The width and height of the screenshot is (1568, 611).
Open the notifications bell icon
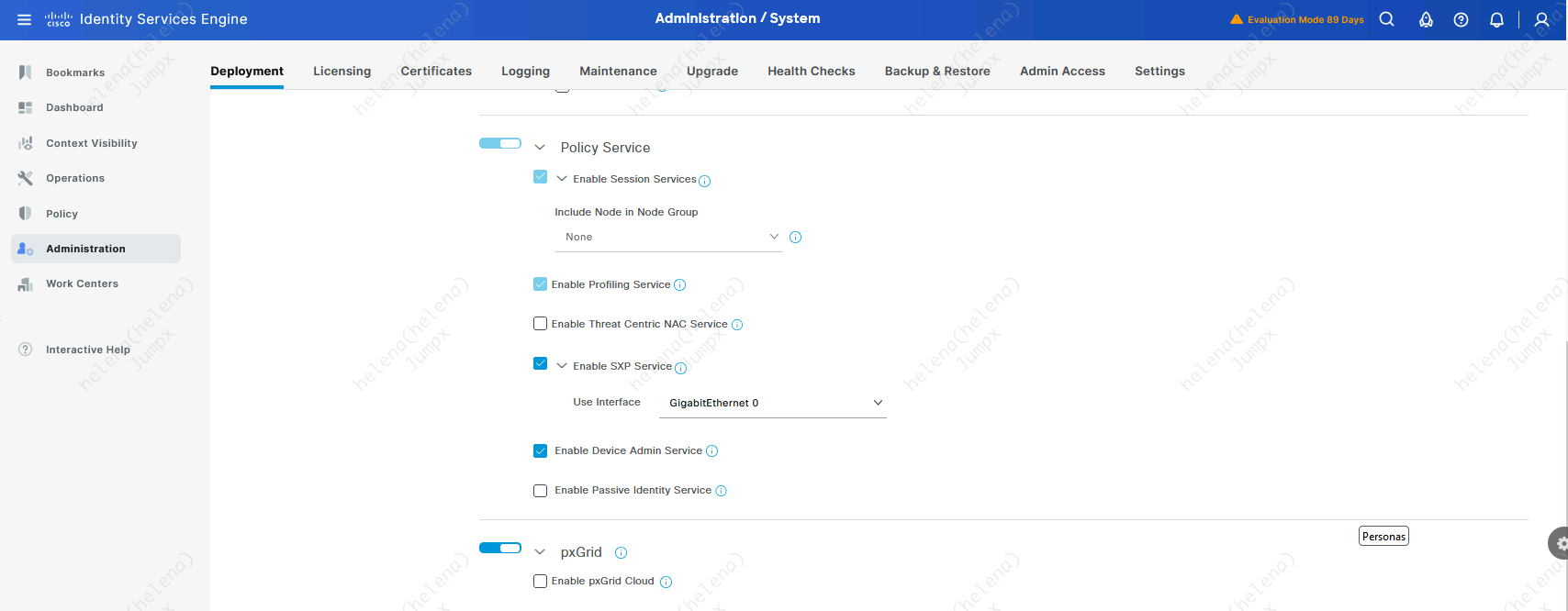click(1496, 19)
